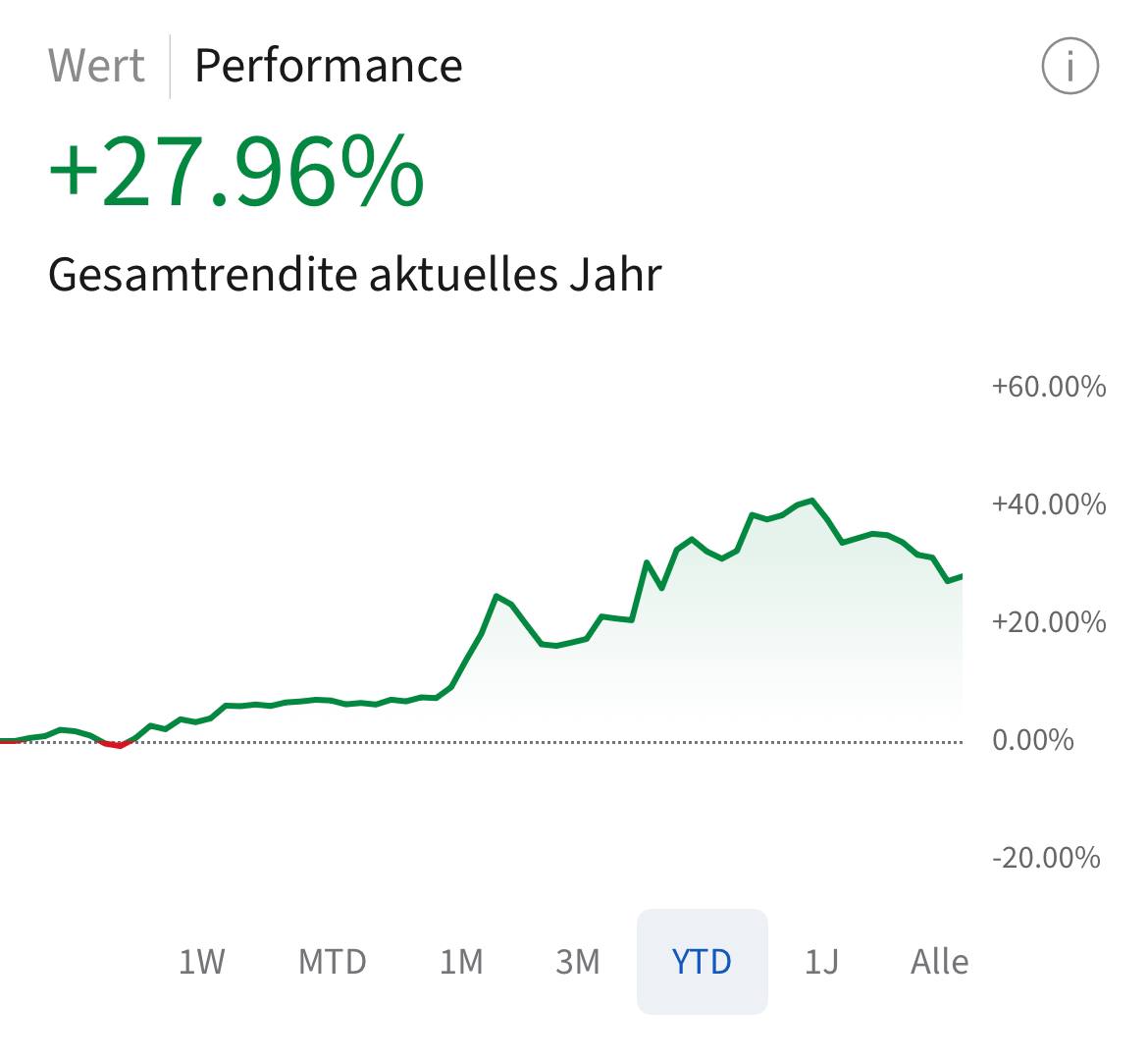1148x1061 pixels.
Task: Click the highest peak of the chart line
Action: [x=811, y=501]
